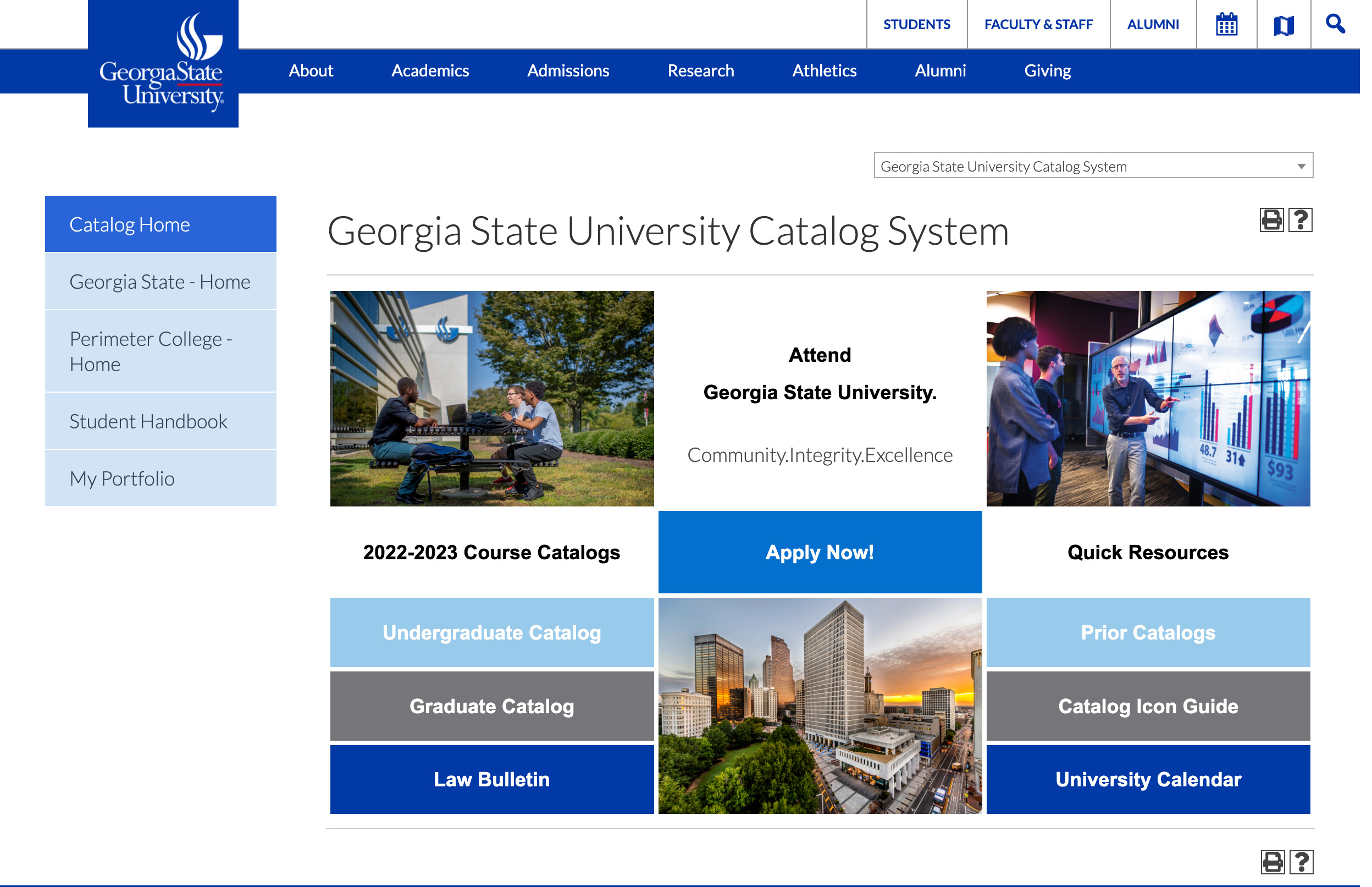Image resolution: width=1372 pixels, height=887 pixels.
Task: Expand the Admissions navigation menu item
Action: 567,70
